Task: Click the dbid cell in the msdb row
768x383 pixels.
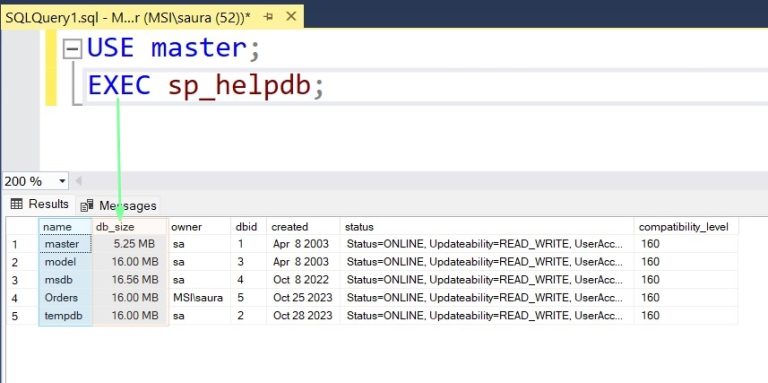Action: pyautogui.click(x=249, y=280)
